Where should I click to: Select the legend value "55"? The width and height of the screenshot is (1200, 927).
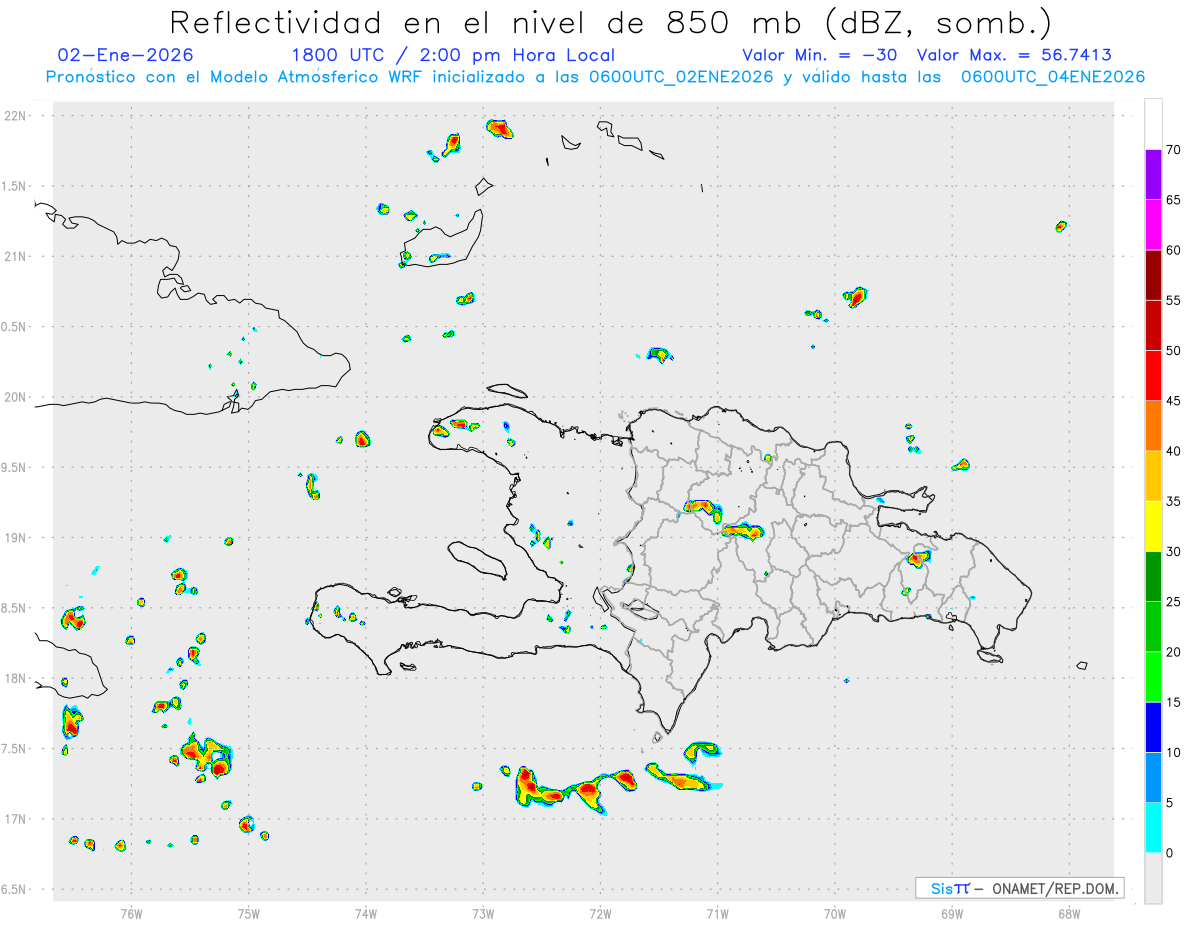(x=1175, y=300)
